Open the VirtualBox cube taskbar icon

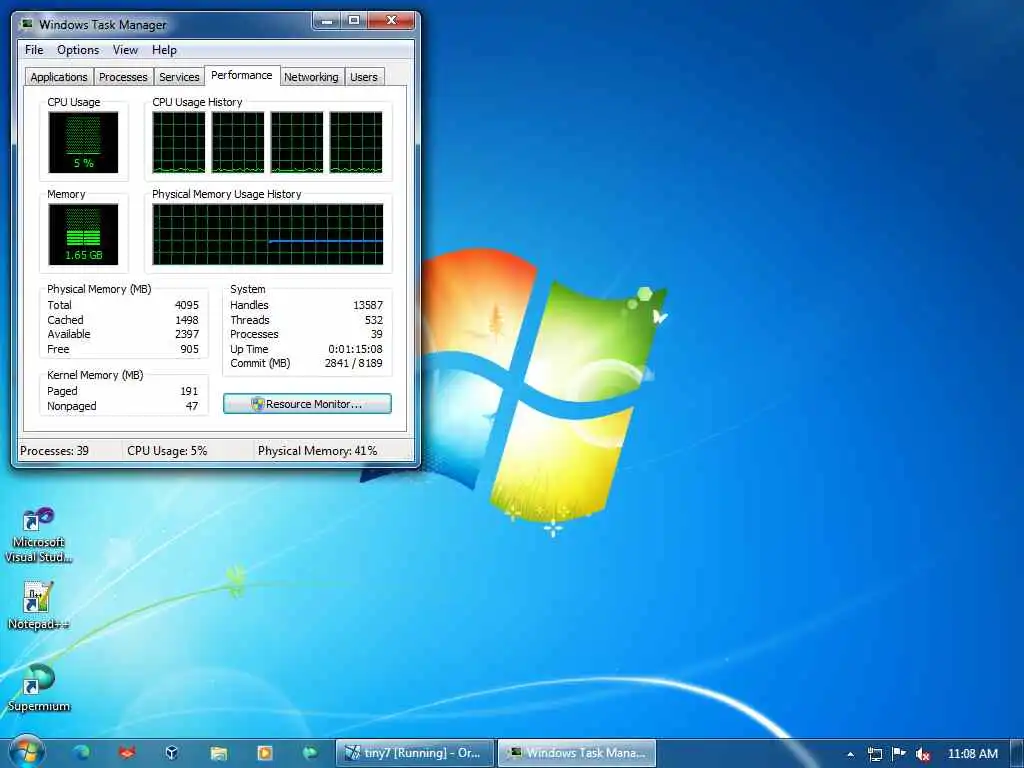pos(172,753)
